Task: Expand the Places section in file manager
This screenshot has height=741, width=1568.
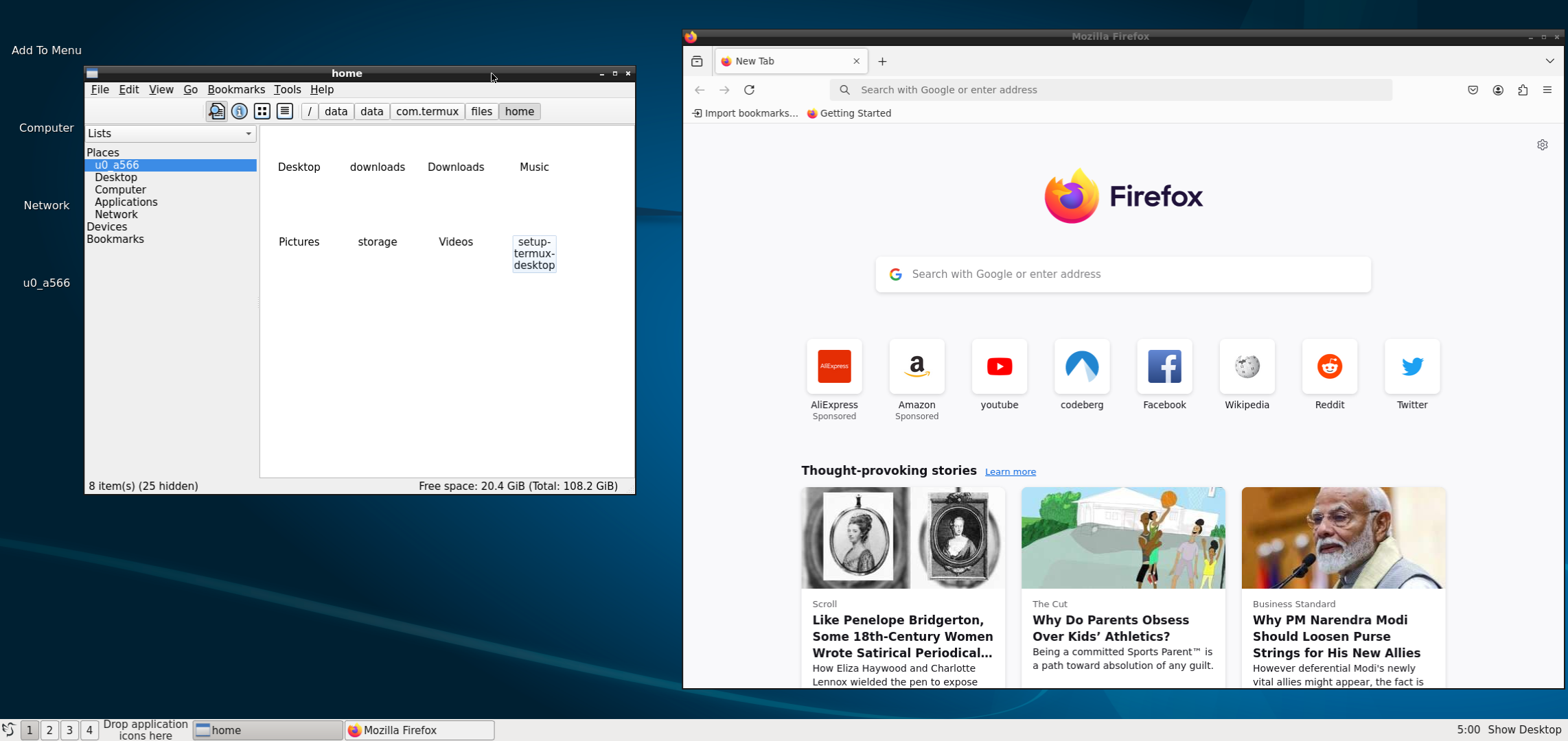Action: (103, 152)
